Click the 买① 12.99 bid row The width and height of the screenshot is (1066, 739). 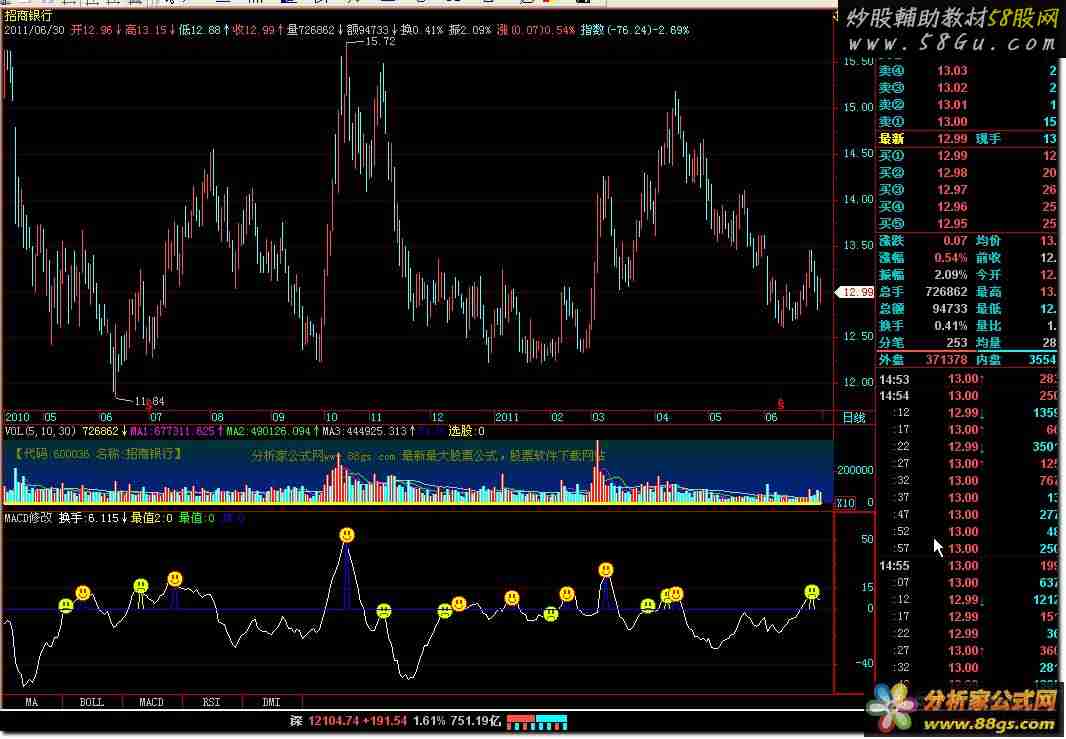tap(969, 156)
